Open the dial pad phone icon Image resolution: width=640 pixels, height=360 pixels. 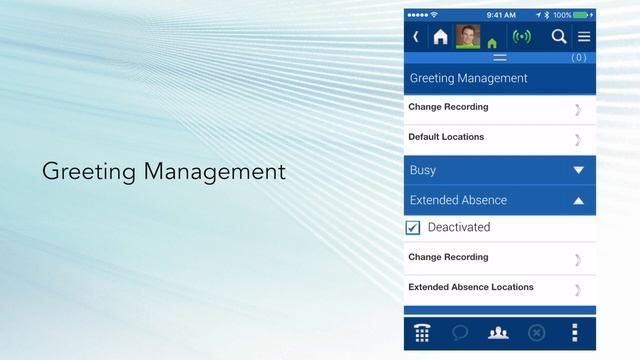coord(422,333)
